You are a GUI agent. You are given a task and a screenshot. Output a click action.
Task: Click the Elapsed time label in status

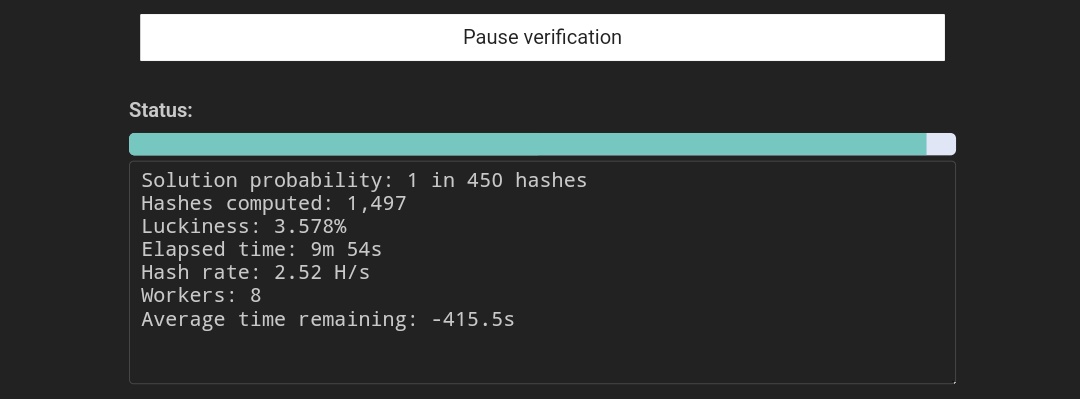pos(219,249)
